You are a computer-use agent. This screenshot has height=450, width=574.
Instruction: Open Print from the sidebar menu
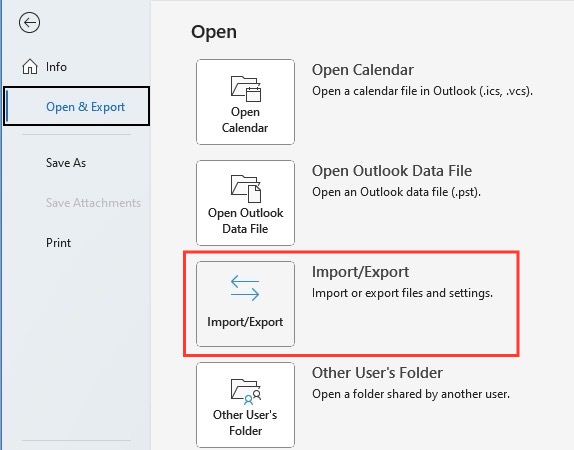coord(58,243)
